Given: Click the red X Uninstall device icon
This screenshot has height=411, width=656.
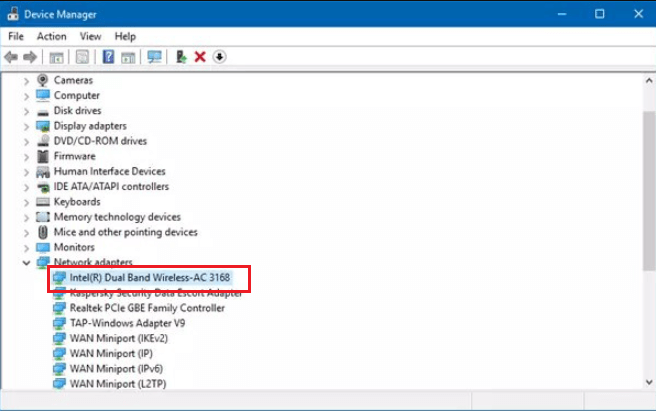Looking at the screenshot, I should pyautogui.click(x=200, y=57).
